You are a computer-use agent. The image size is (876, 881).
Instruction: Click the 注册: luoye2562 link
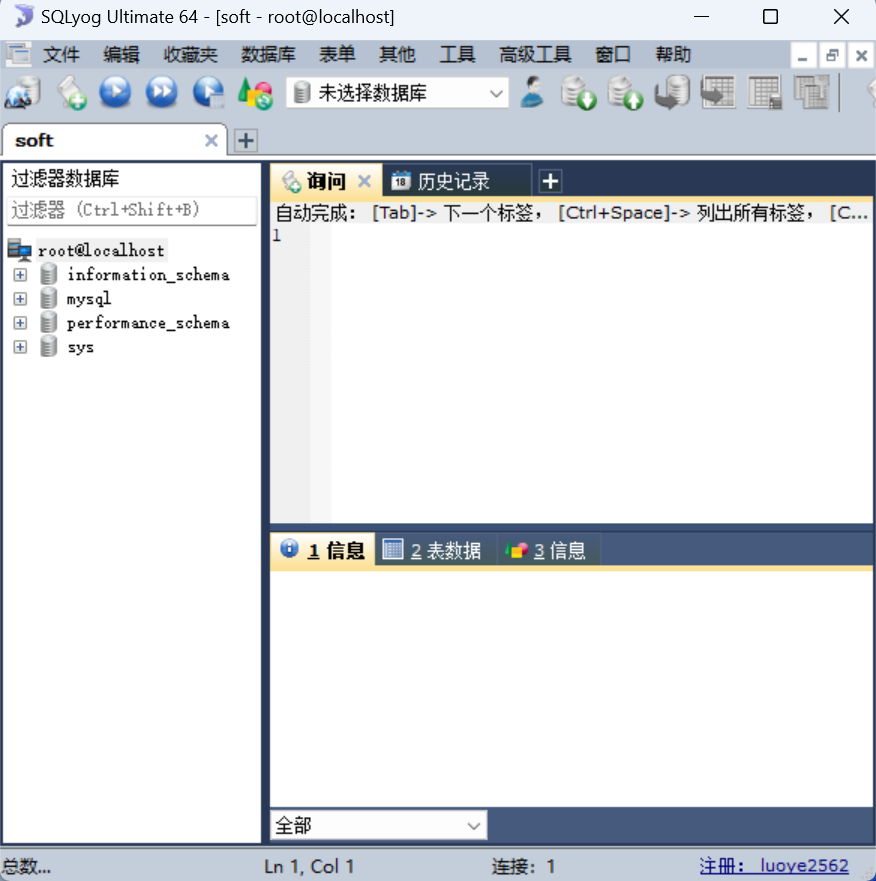tap(774, 866)
